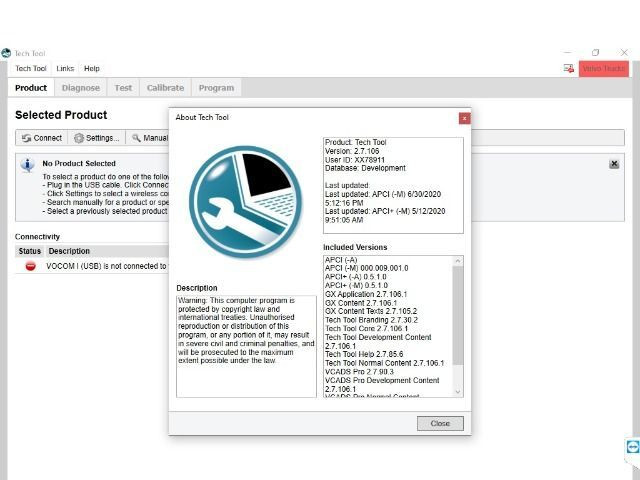This screenshot has width=640, height=480.
Task: Select 'GX Content Texts 2.7.105.2' entry
Action: coord(371,311)
